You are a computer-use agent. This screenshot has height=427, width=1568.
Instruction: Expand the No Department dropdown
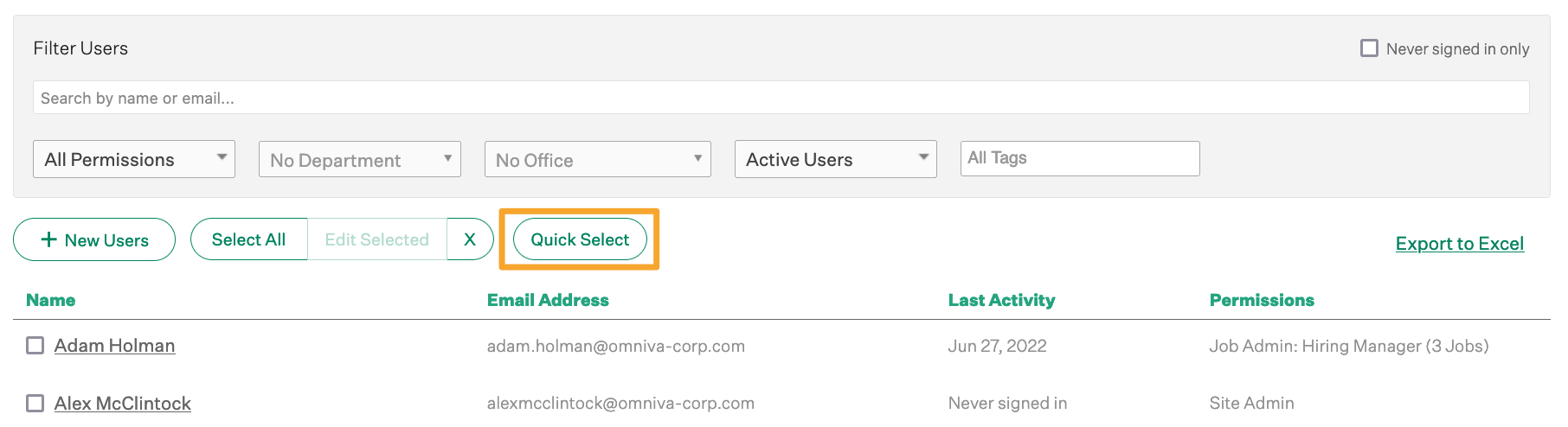click(x=359, y=160)
